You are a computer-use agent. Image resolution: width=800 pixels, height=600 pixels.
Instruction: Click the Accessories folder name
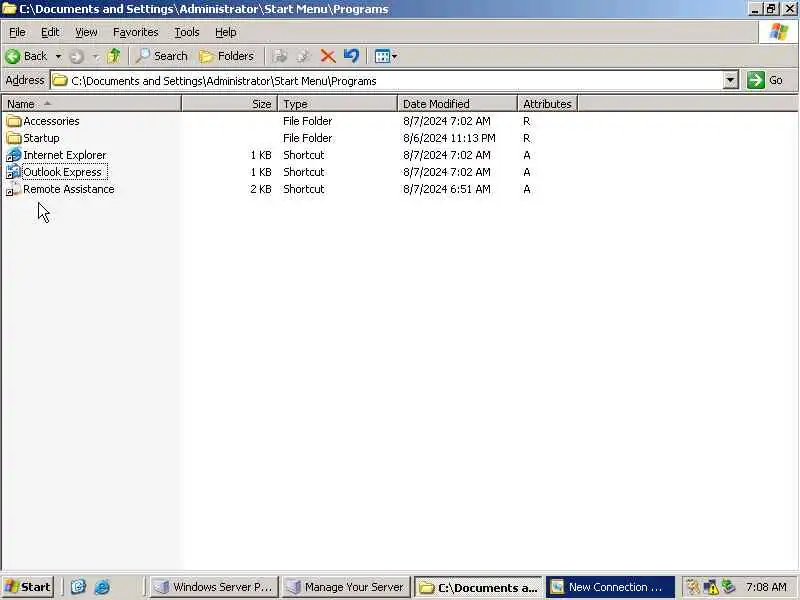click(52, 121)
